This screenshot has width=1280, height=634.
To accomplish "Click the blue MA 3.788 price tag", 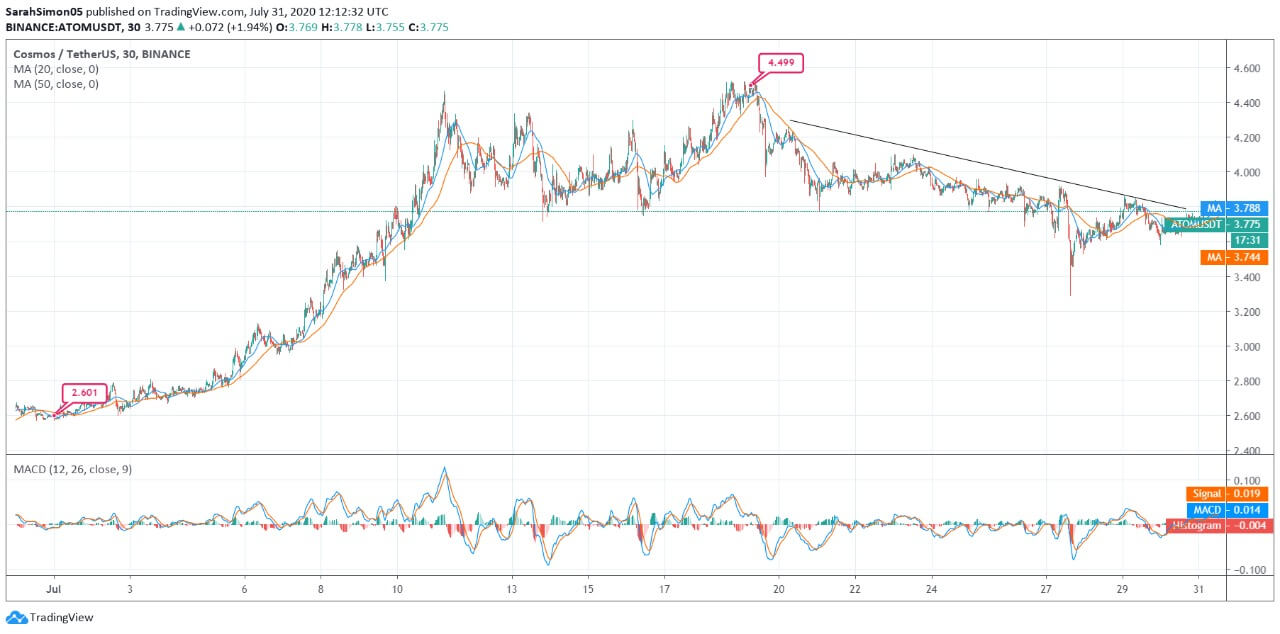I will click(x=1234, y=208).
